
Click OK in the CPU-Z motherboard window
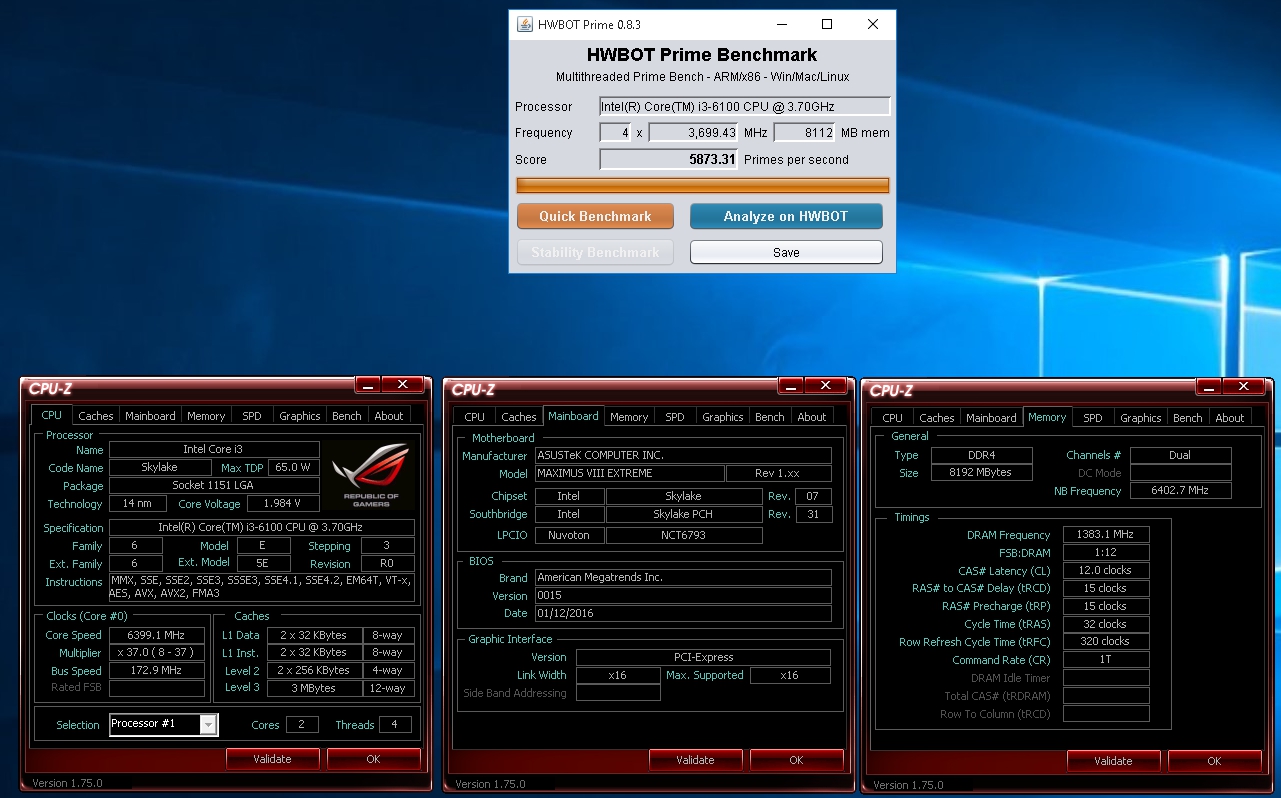(x=796, y=760)
